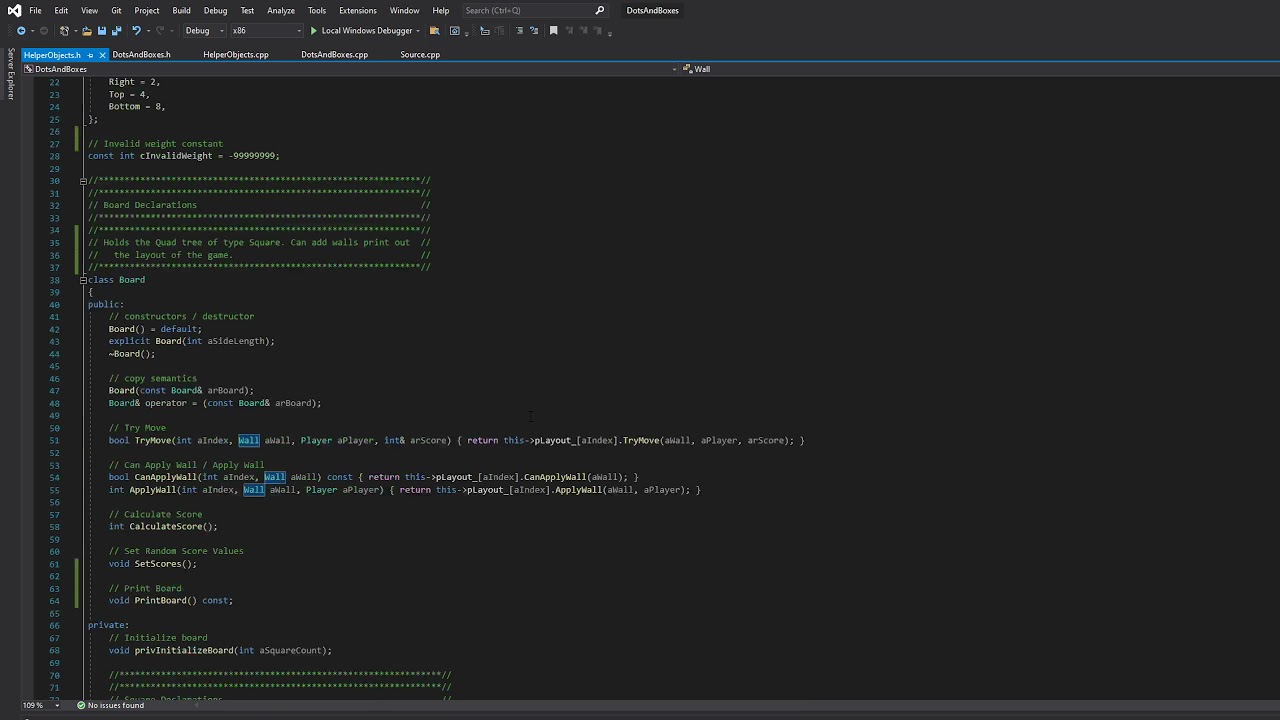Open the File menu
Screen dimensions: 1280x720
pos(35,11)
